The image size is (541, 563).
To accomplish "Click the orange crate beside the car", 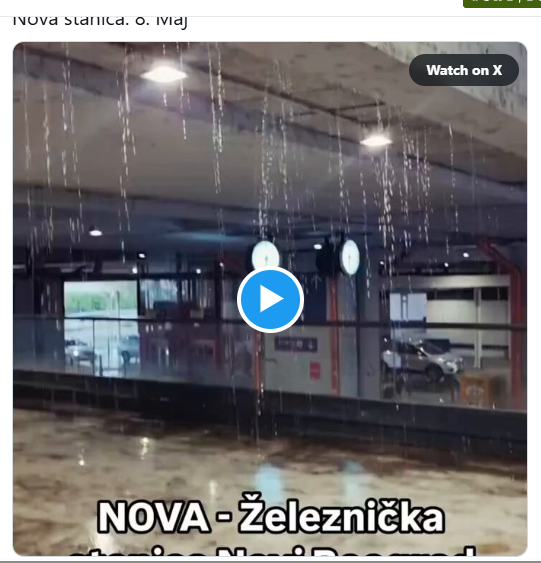I will pyautogui.click(x=475, y=391).
